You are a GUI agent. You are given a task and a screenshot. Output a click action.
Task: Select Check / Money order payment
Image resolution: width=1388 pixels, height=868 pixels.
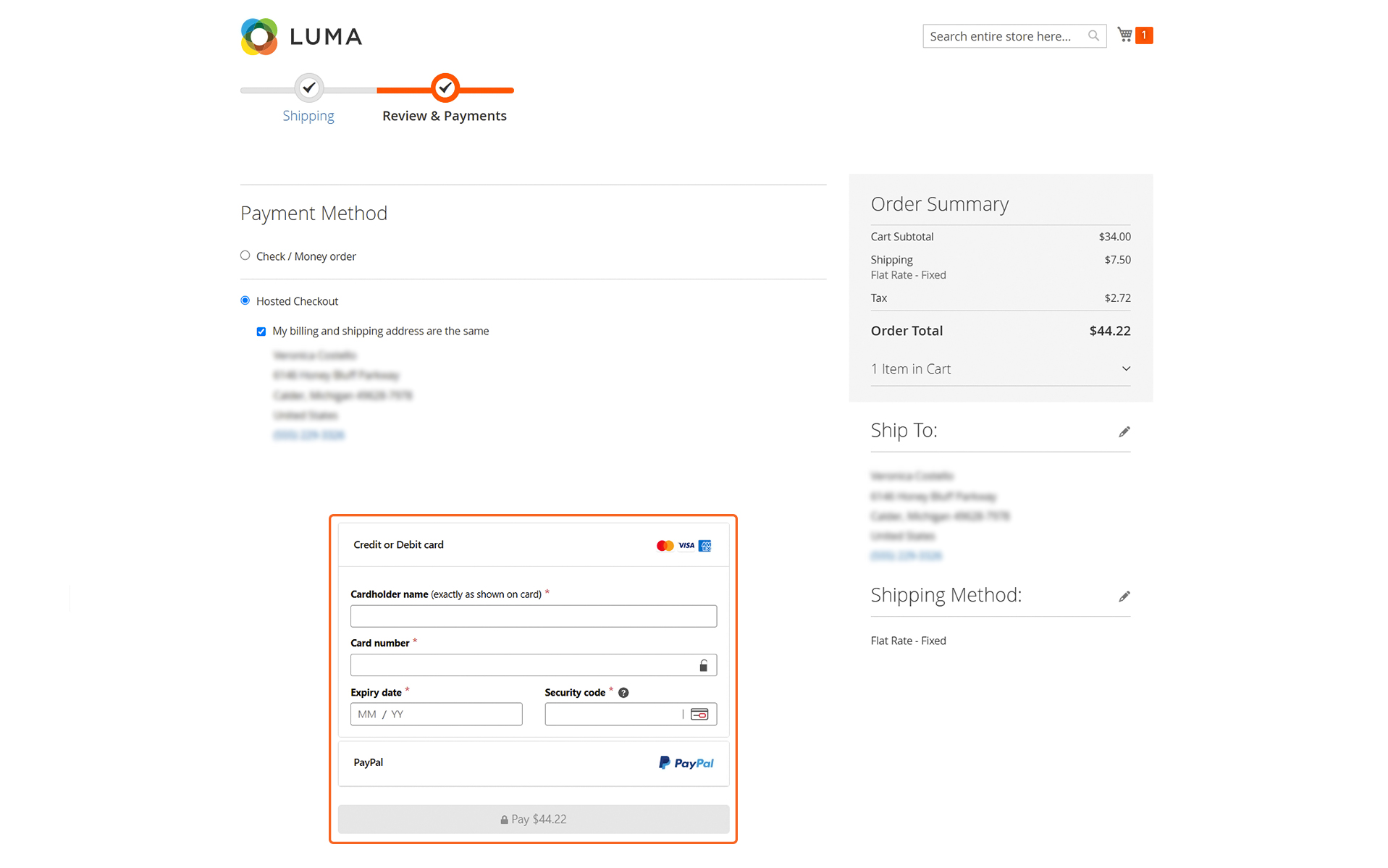[245, 256]
